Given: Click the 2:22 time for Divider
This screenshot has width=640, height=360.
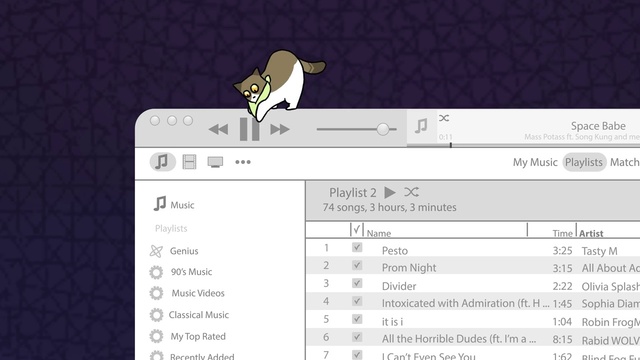Looking at the screenshot, I should (x=562, y=286).
